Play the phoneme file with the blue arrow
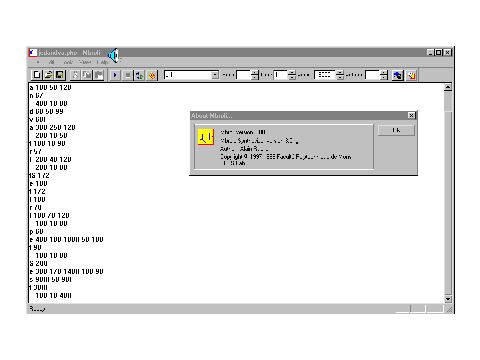This screenshot has height=360, width=480. 115,75
